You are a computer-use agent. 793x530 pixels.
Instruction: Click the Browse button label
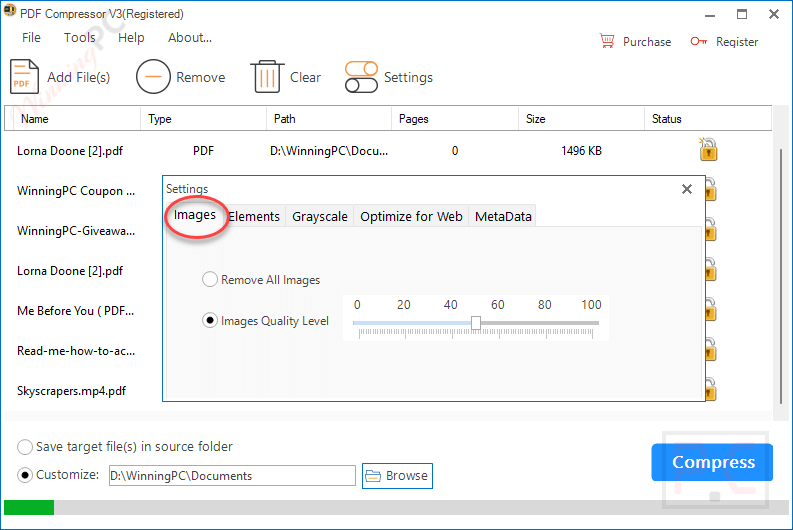pyautogui.click(x=407, y=476)
